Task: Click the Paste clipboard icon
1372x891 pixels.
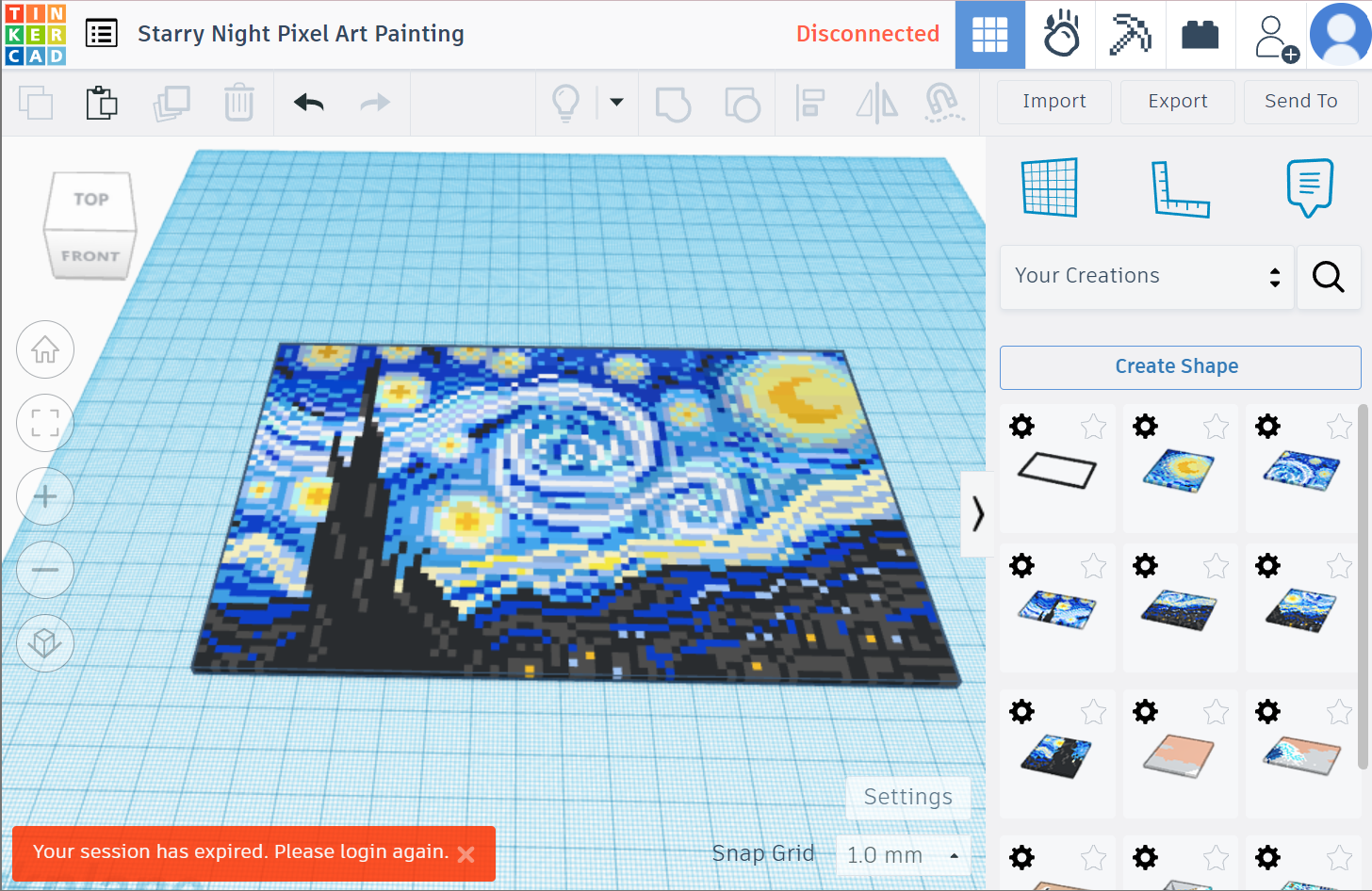Action: point(102,103)
